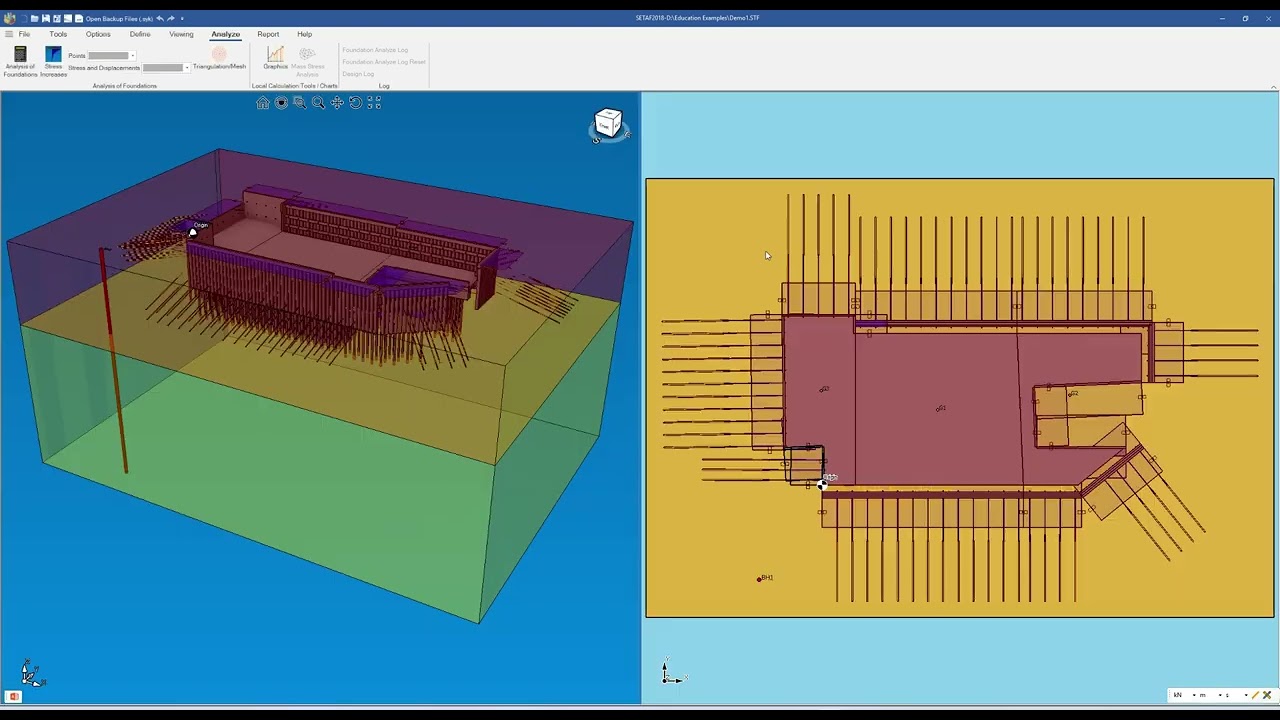Click the crossed ruler icon in units toolbar
1280x720 pixels.
(x=1267, y=695)
